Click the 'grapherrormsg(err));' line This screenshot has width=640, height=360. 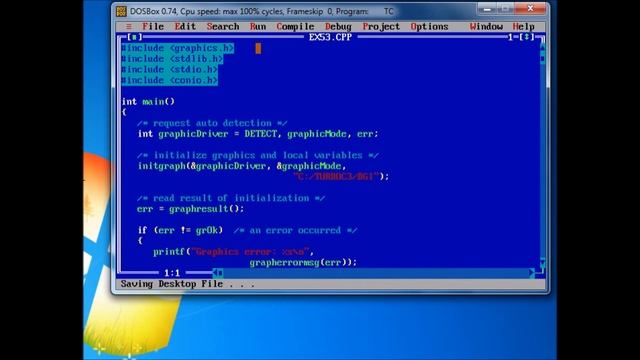(303, 262)
